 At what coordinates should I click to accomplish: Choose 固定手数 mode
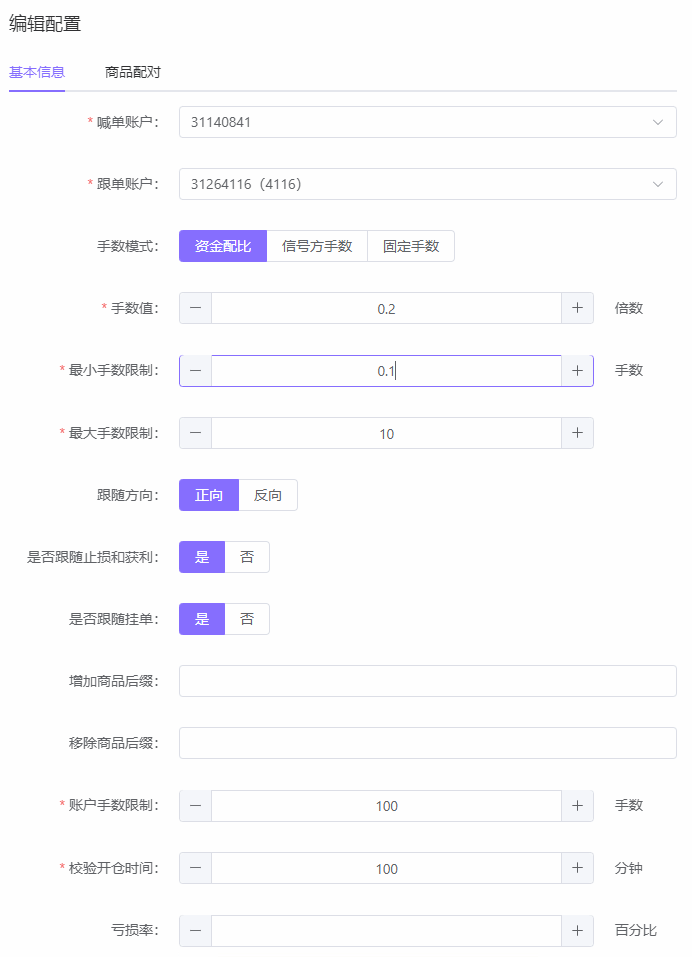[411, 246]
